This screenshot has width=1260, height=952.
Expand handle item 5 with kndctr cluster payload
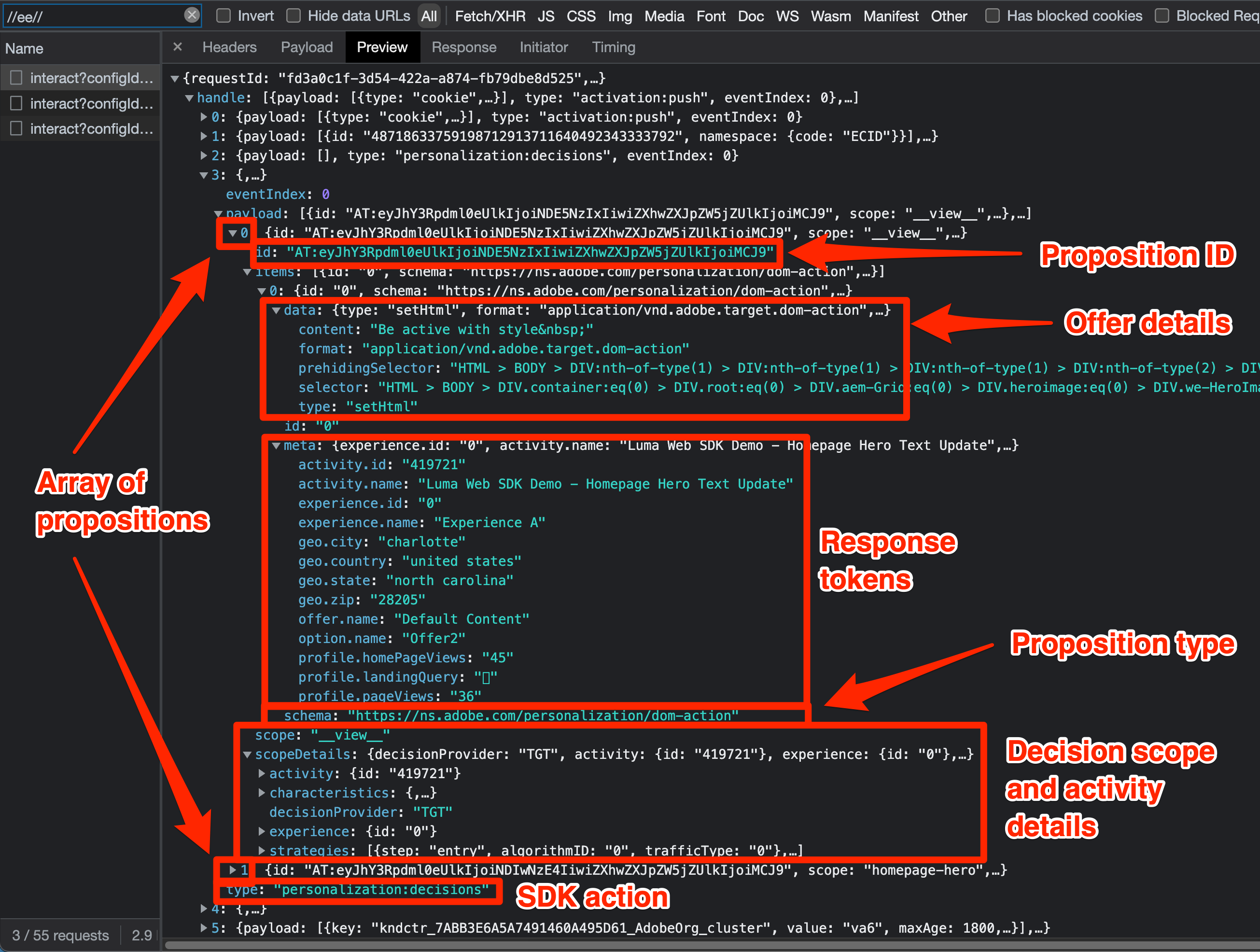click(204, 928)
